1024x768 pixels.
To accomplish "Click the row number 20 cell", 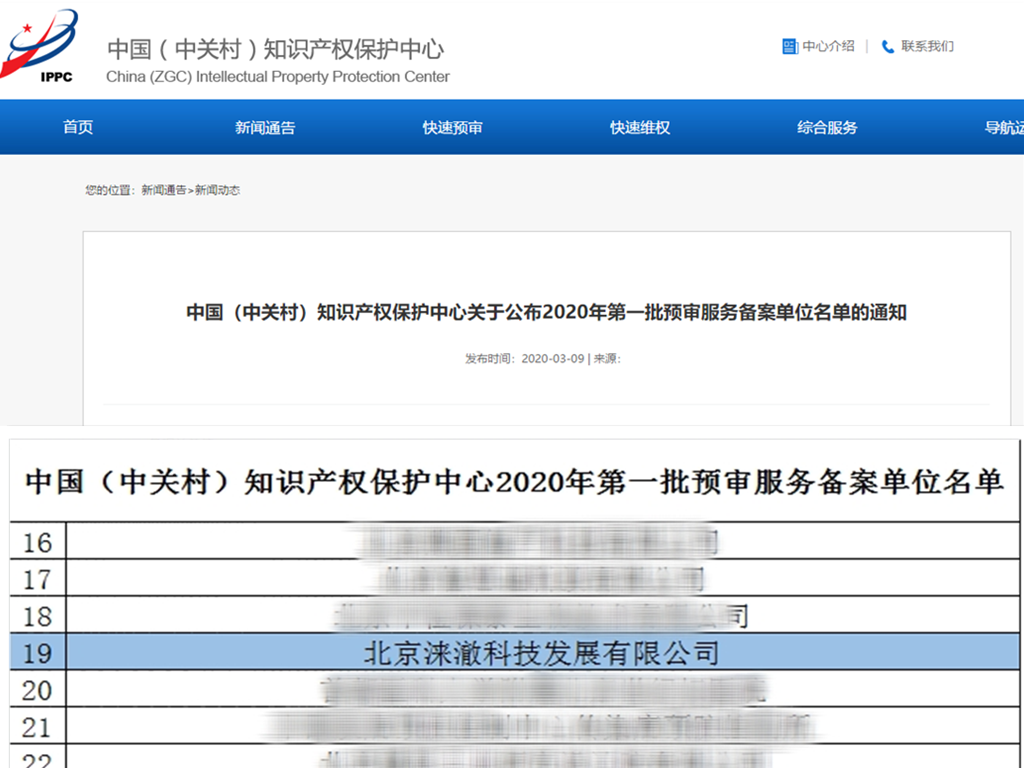I will click(x=37, y=689).
